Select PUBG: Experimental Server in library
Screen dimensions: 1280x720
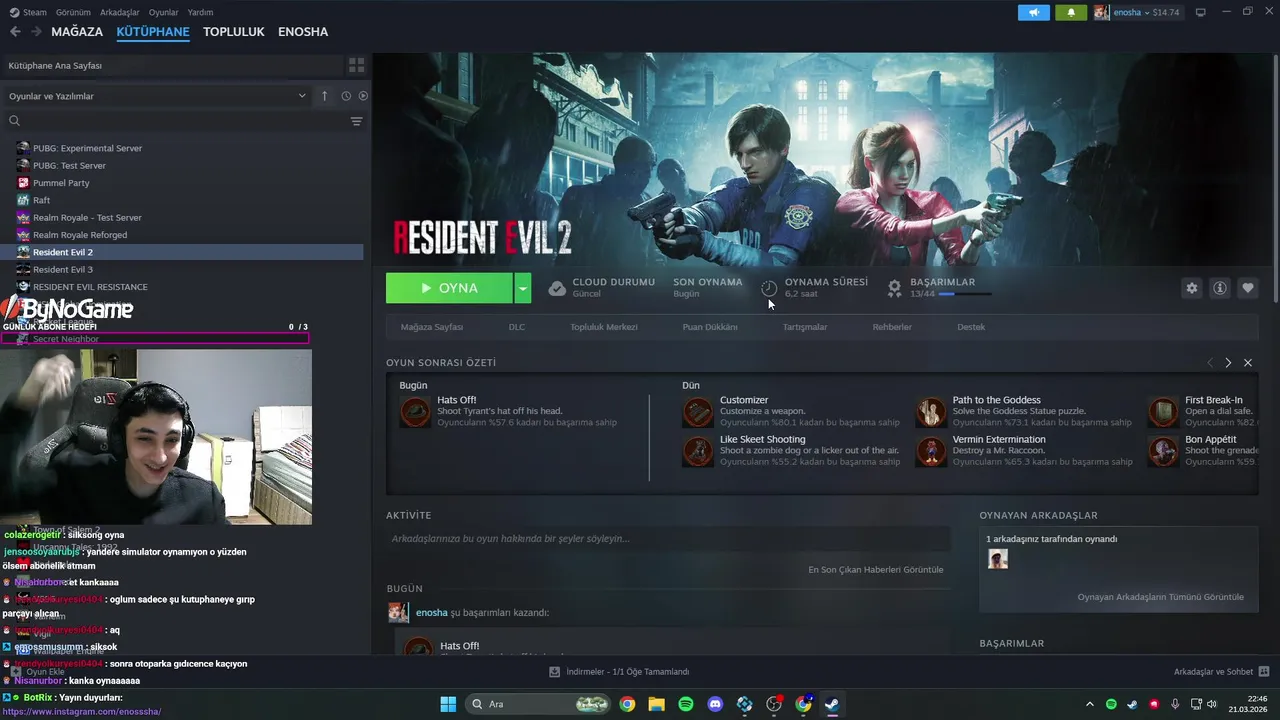tap(87, 148)
